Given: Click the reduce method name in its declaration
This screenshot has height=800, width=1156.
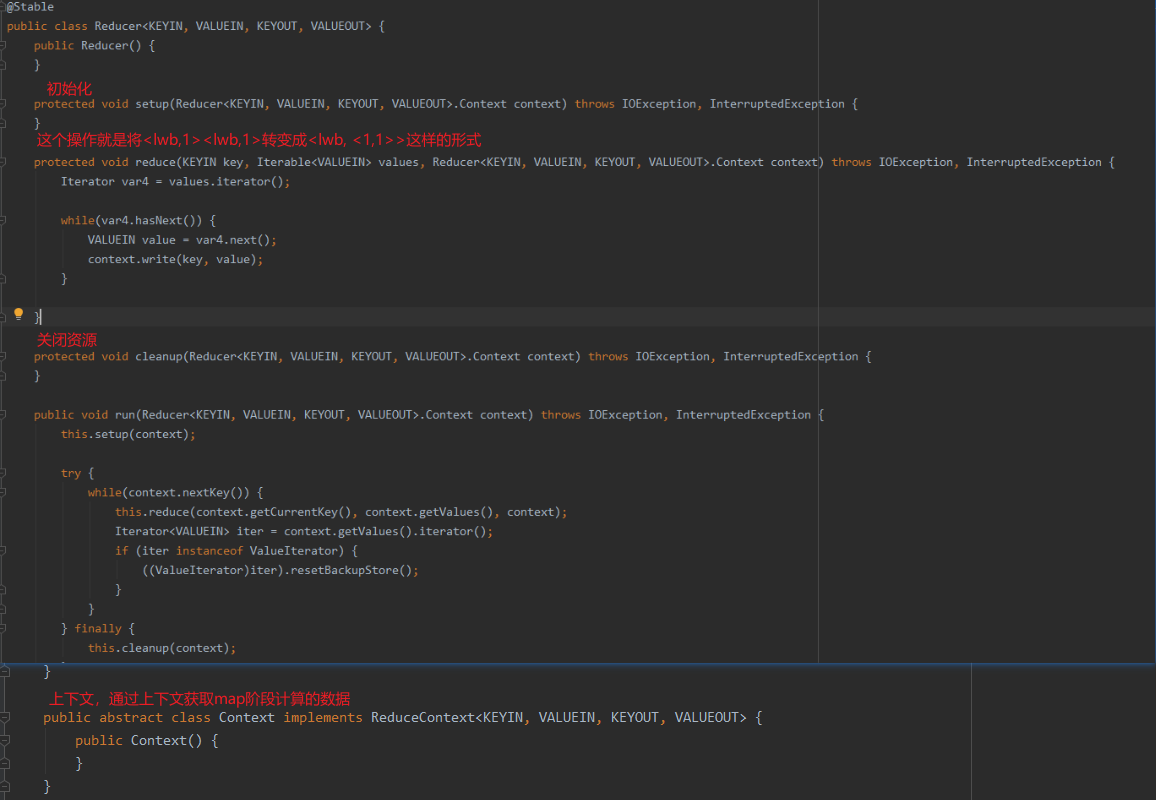Looking at the screenshot, I should (156, 162).
